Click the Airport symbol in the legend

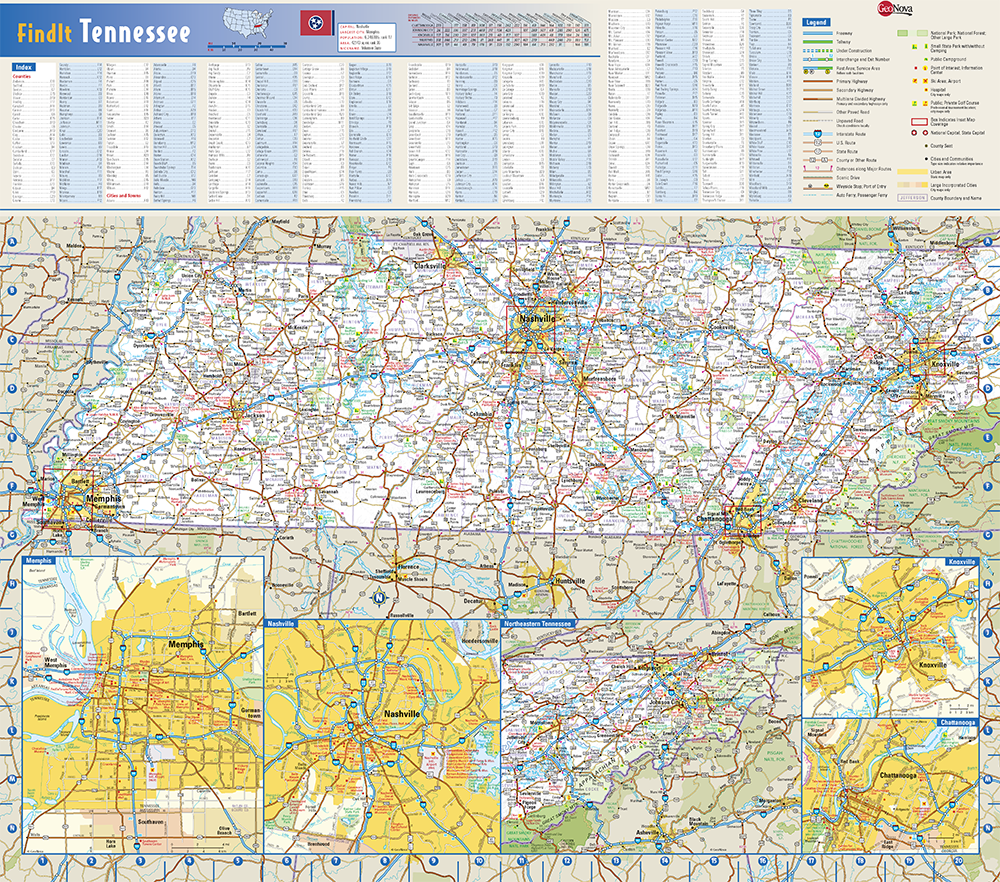[924, 81]
